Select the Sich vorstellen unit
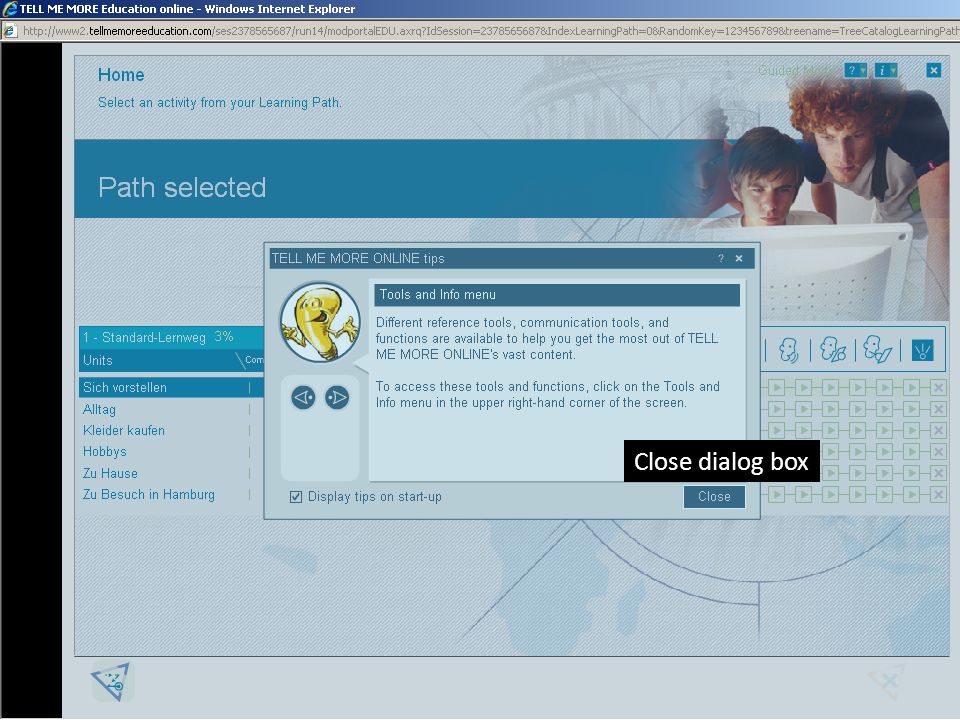 171,388
